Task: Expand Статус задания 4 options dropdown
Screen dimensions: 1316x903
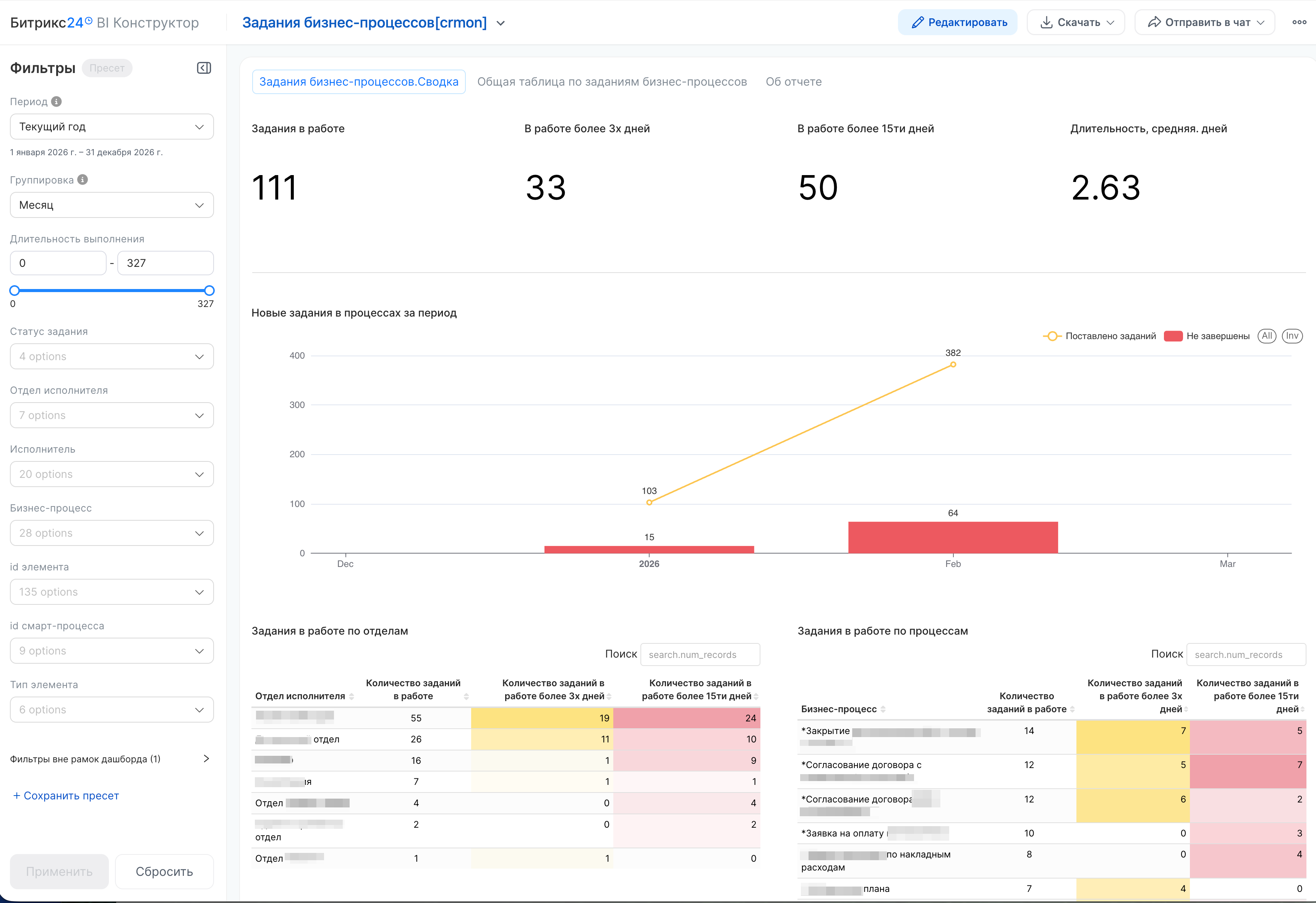Action: click(x=112, y=356)
